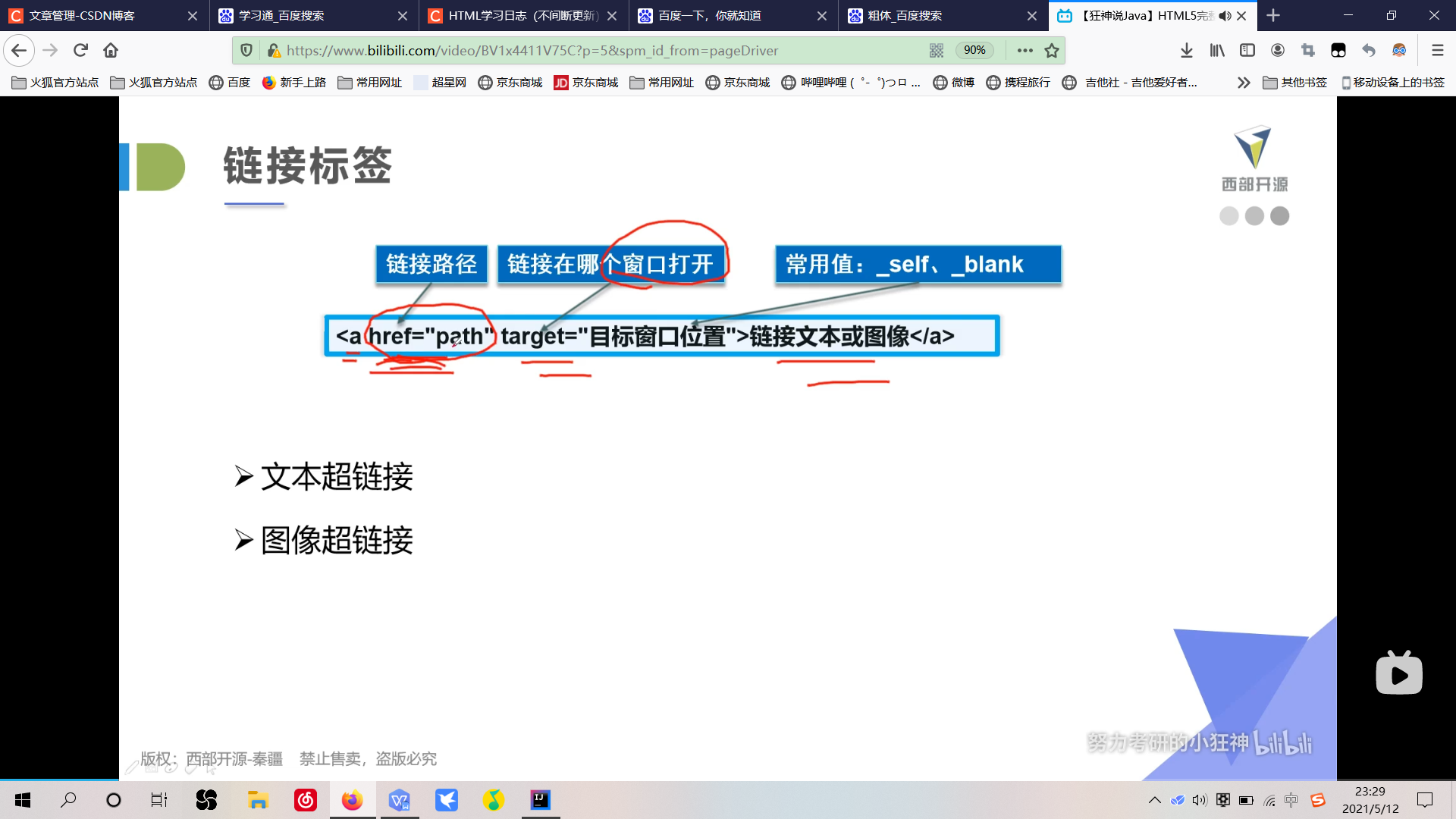Screen dimensions: 1456x819
Task: Open the 京东商城 JD bookmark
Action: coord(585,83)
